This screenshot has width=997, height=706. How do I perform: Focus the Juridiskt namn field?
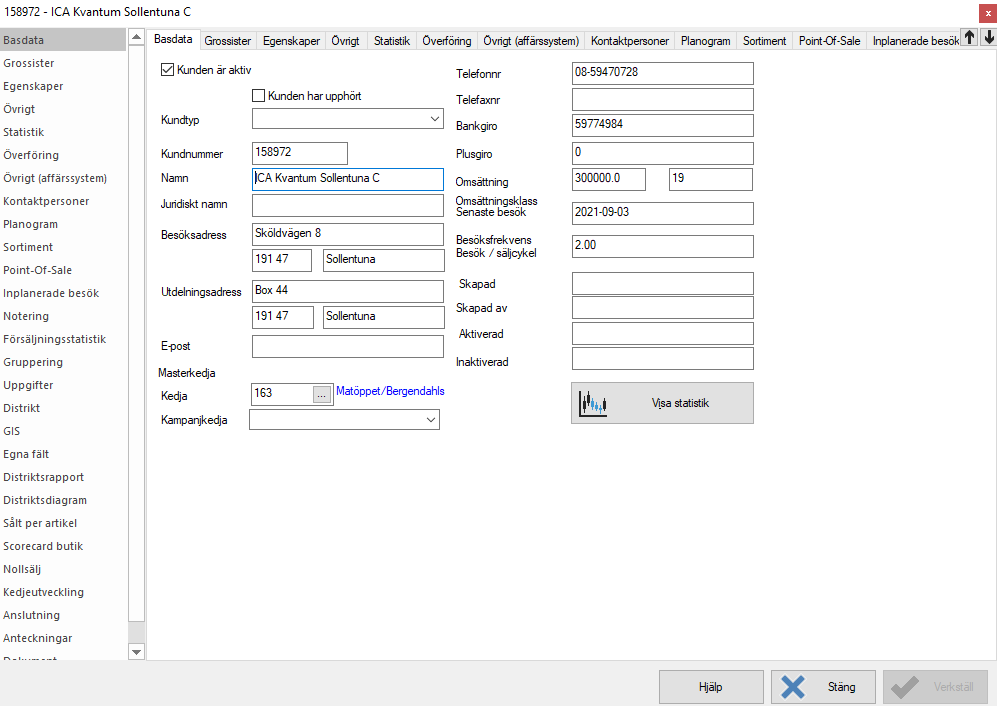pos(348,205)
